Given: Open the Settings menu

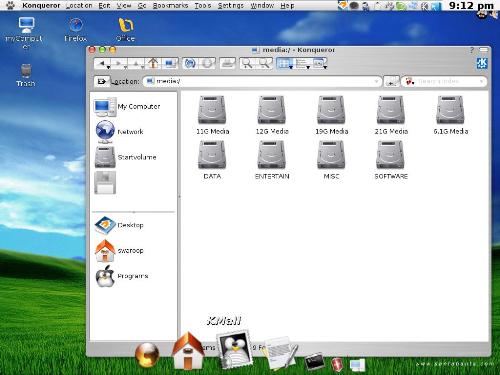Looking at the screenshot, I should point(231,5).
